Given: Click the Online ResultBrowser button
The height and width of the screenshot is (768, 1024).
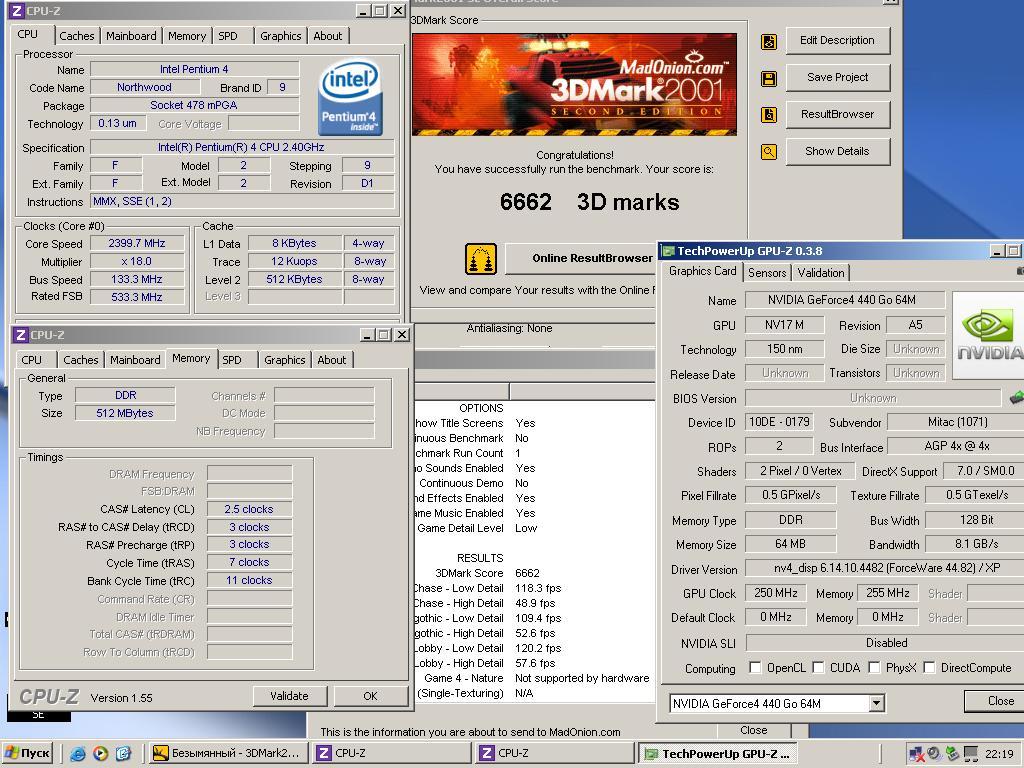Looking at the screenshot, I should (x=581, y=259).
